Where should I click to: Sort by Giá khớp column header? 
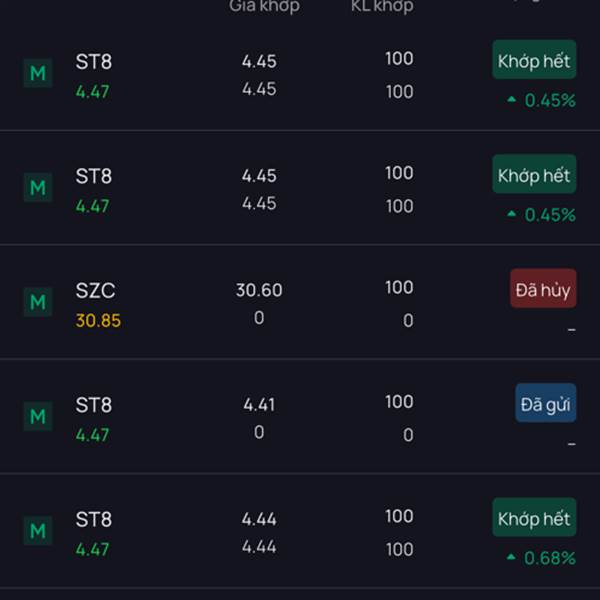264,6
